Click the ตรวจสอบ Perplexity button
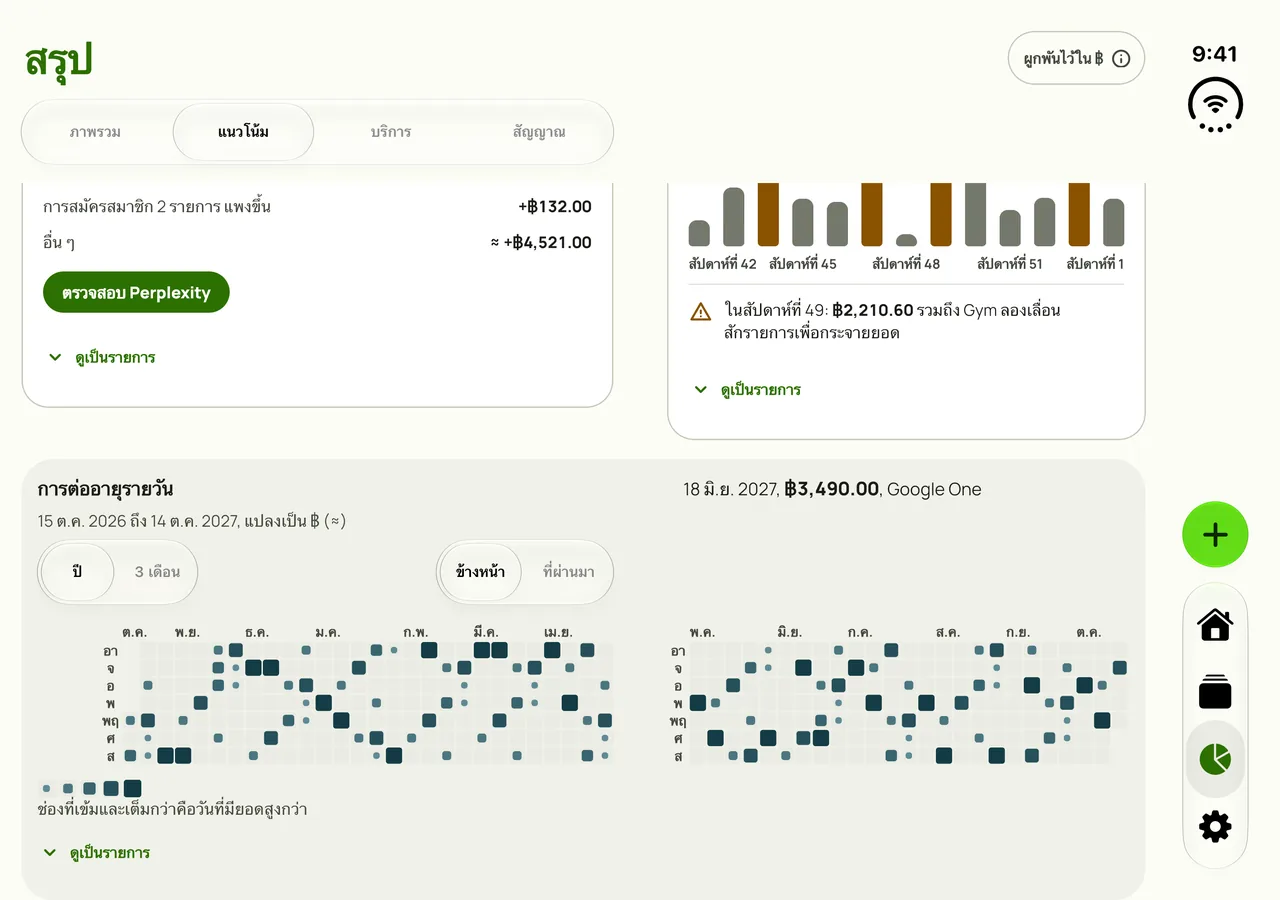1280x900 pixels. click(x=136, y=292)
